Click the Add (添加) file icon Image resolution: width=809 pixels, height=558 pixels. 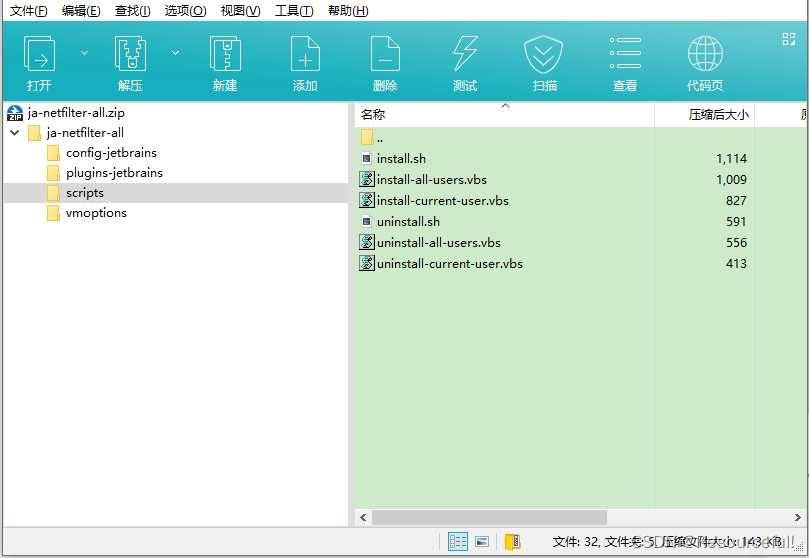305,54
